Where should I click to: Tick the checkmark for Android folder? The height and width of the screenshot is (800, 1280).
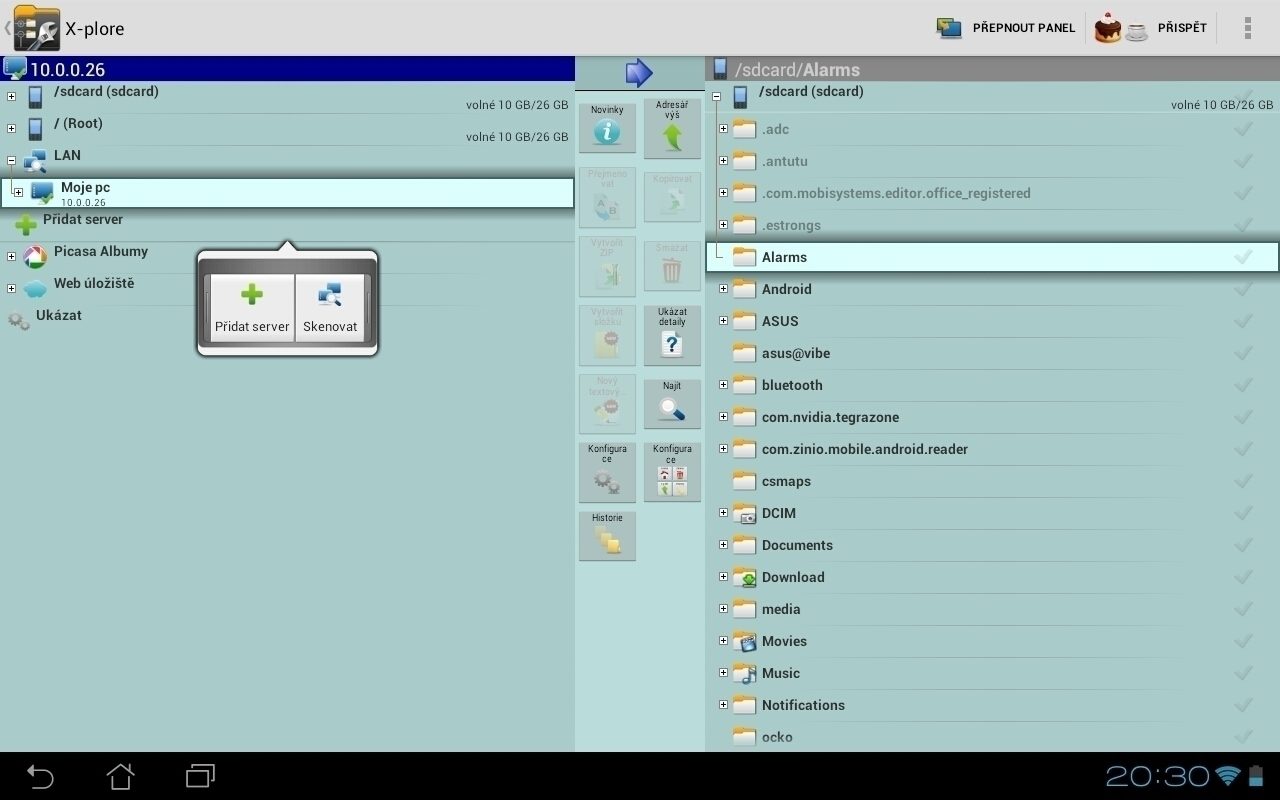[1243, 289]
